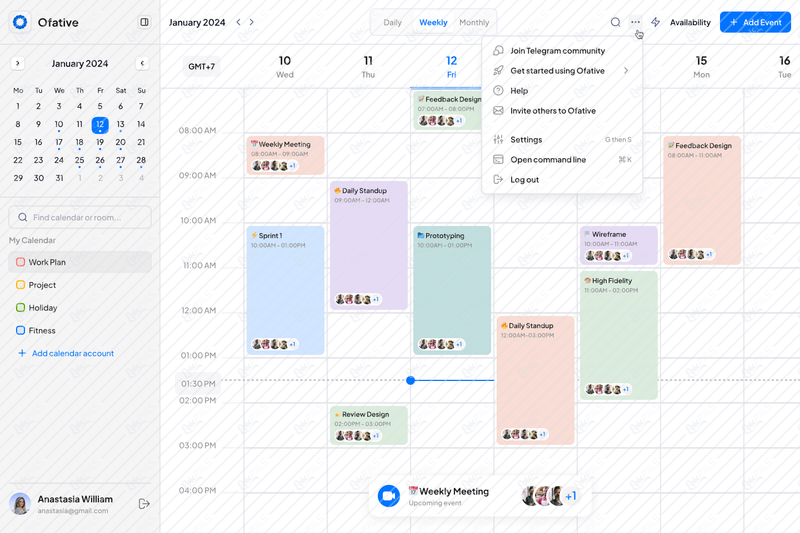This screenshot has width=800, height=533.
Task: Select Join Telegram community menu item
Action: (562, 50)
